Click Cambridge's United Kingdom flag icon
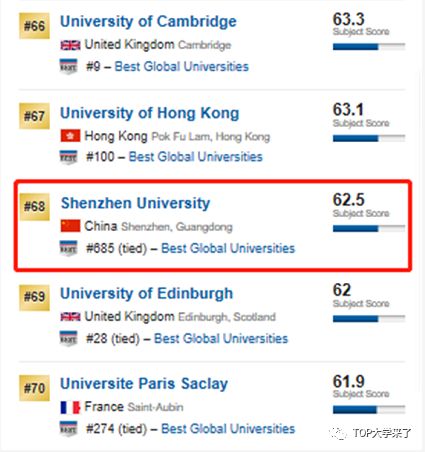425x452 pixels. tap(70, 45)
